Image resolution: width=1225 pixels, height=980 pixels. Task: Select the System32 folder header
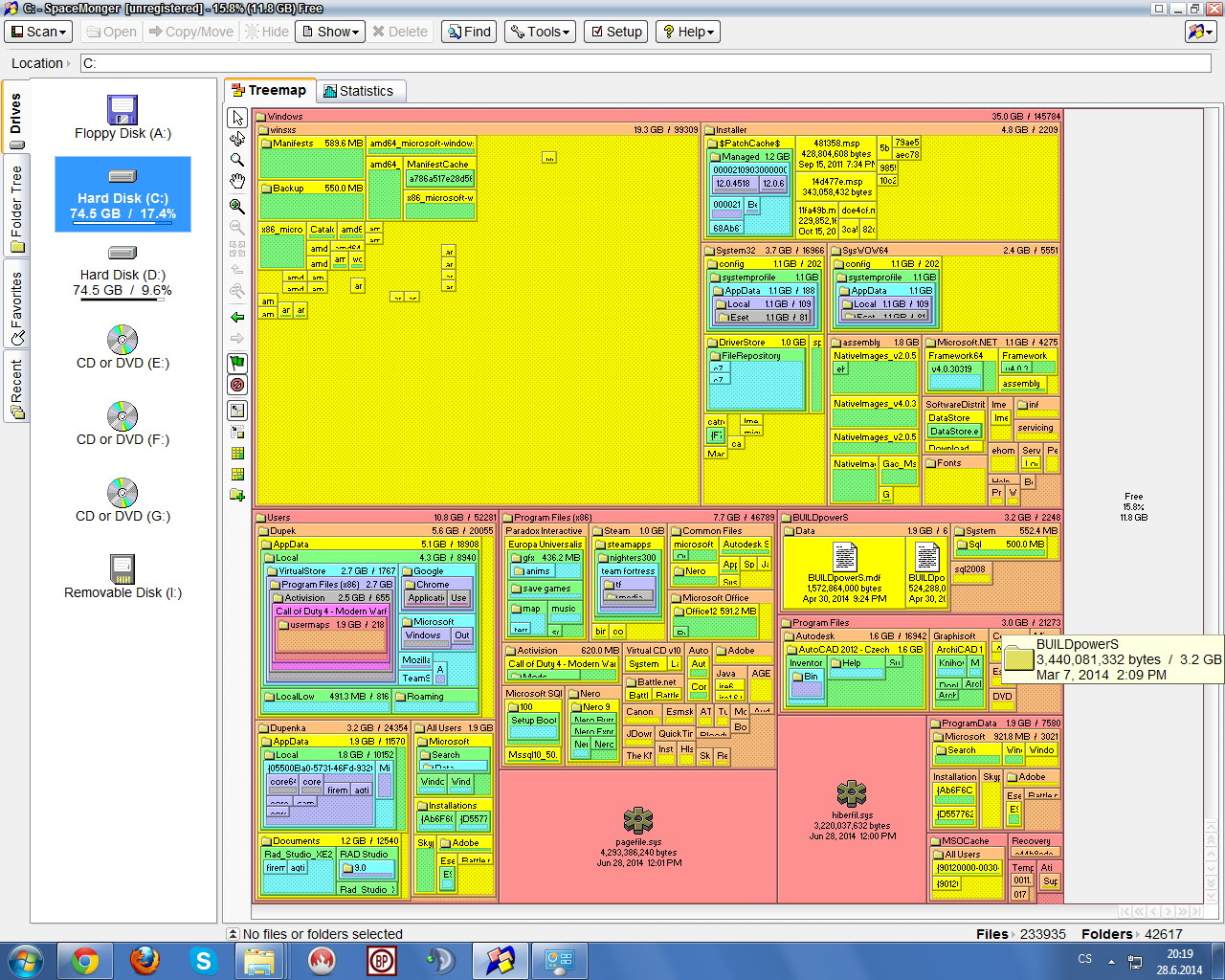tap(765, 250)
